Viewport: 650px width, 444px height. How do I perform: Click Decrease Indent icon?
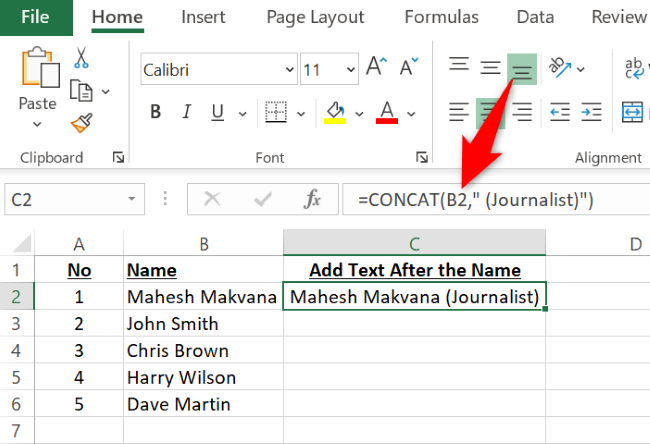[560, 112]
